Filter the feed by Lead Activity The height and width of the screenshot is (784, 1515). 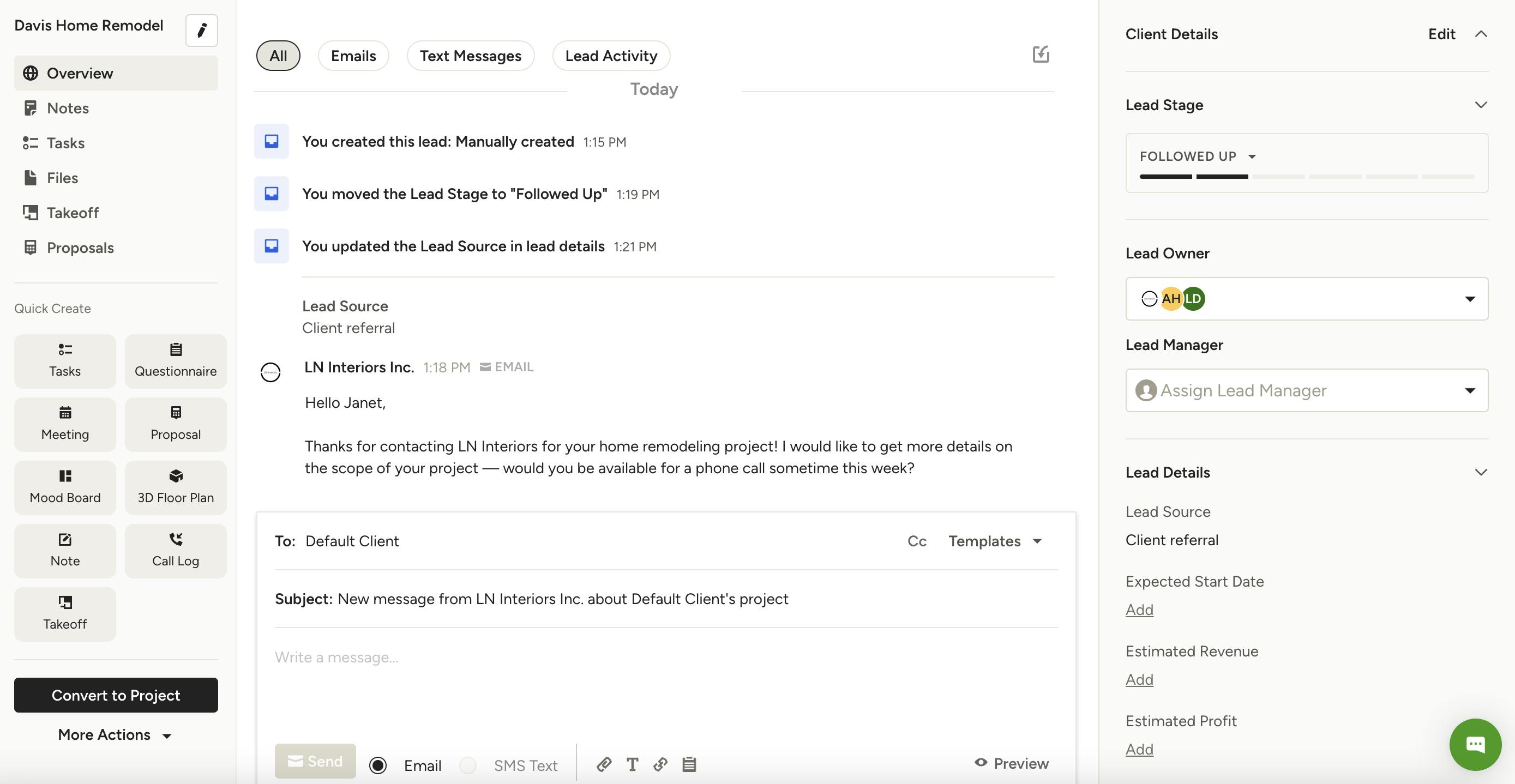point(611,56)
